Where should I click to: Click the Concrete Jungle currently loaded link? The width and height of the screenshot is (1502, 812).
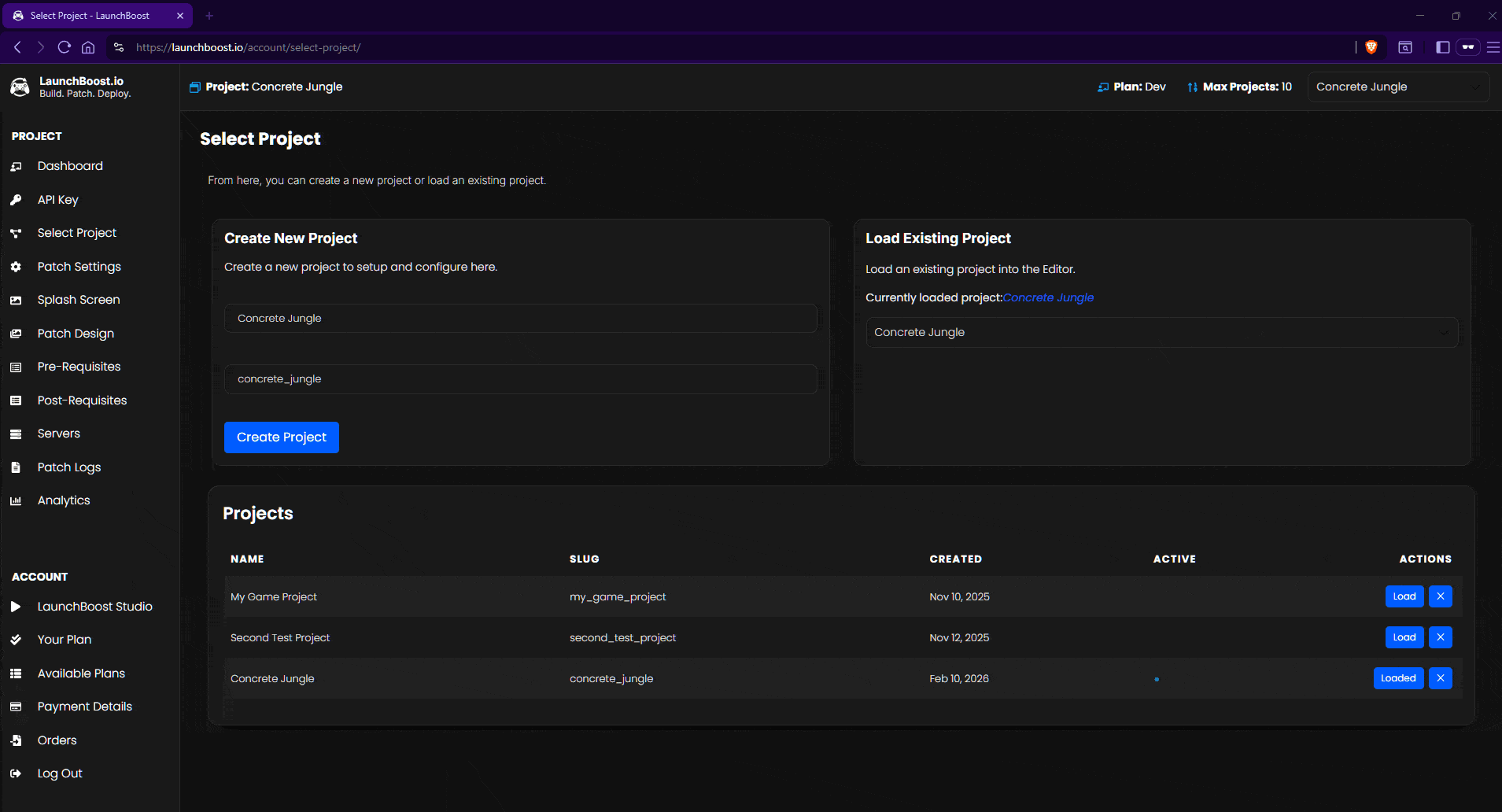(1048, 297)
